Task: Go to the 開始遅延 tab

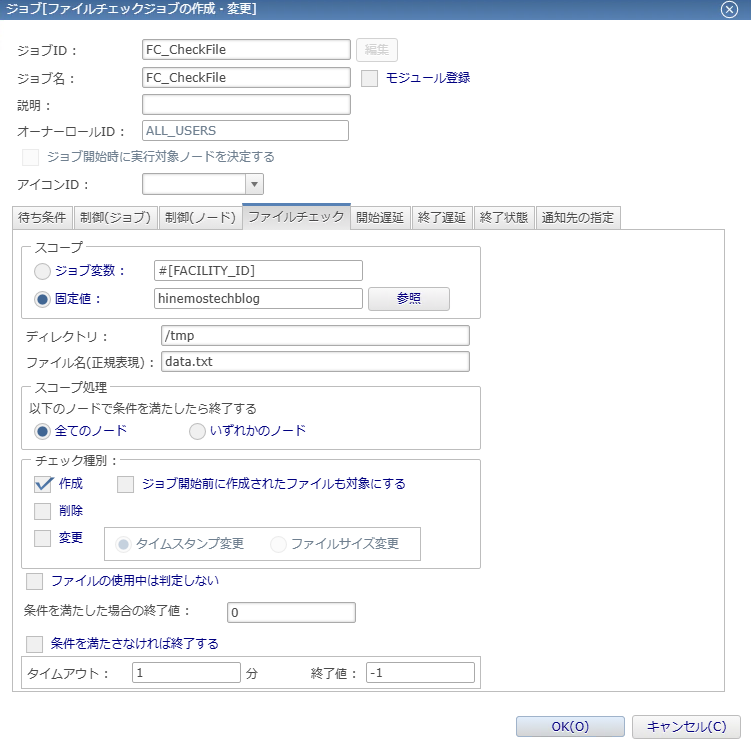Action: (380, 217)
